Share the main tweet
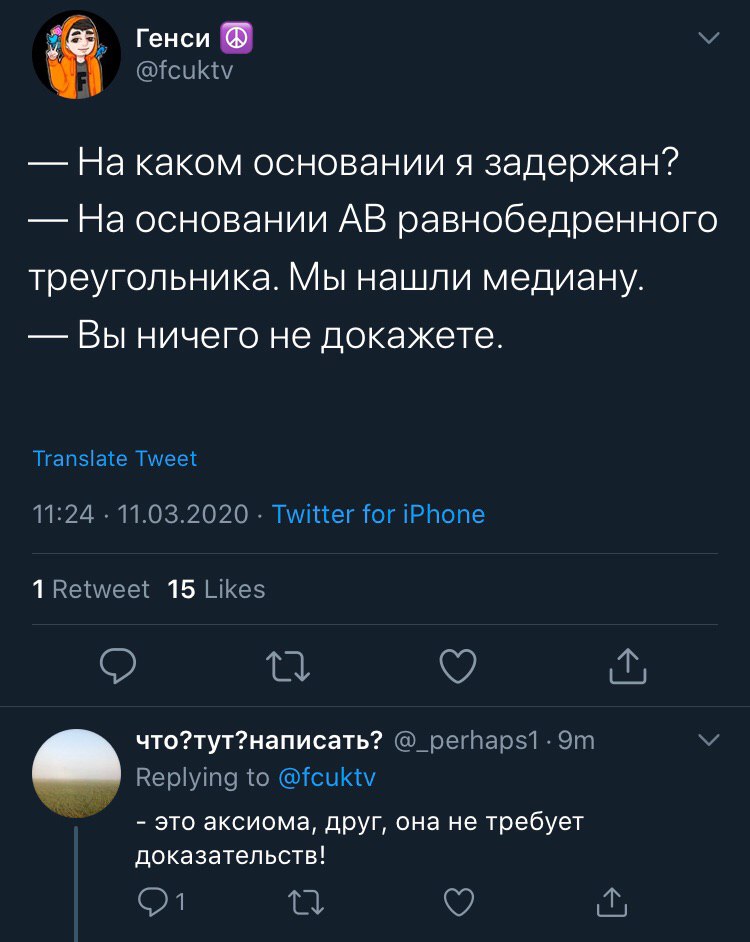The image size is (750, 942). coord(628,665)
